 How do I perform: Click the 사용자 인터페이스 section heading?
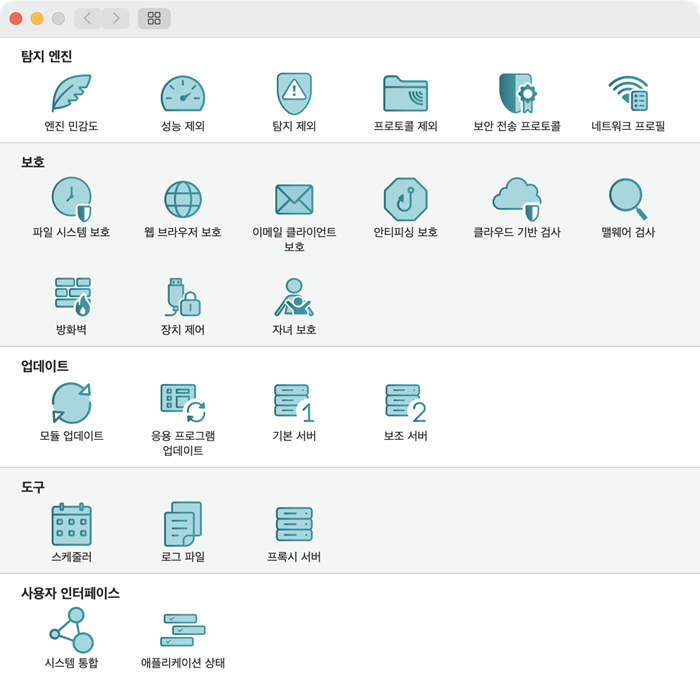(x=70, y=593)
